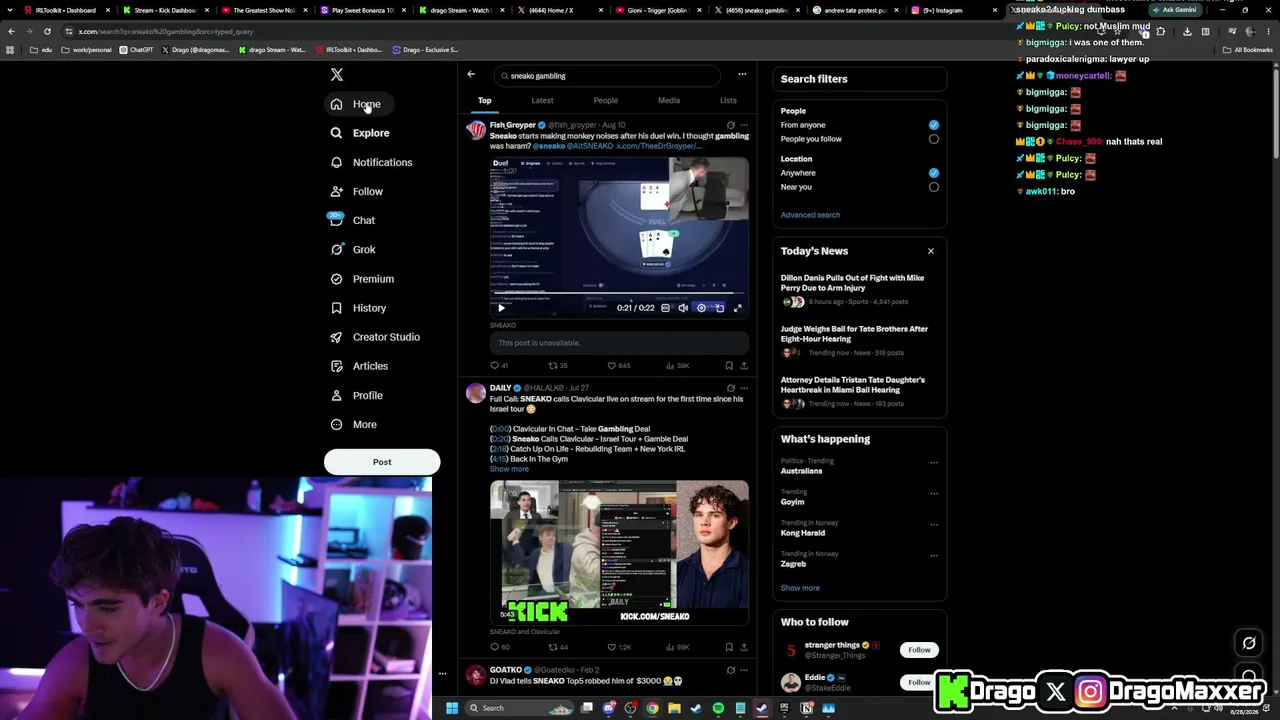1280x720 pixels.
Task: Select the Near you location option
Action: (933, 187)
